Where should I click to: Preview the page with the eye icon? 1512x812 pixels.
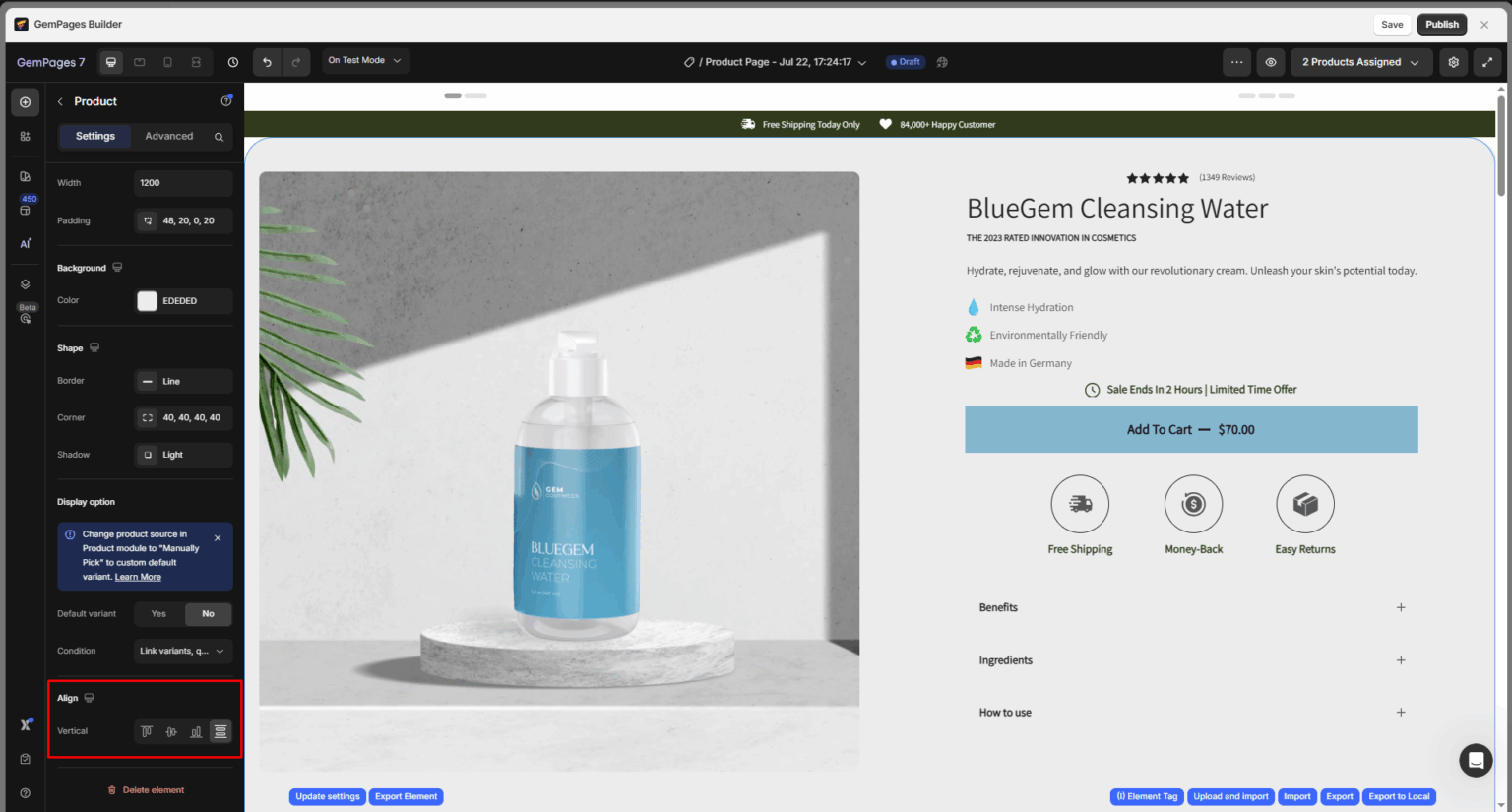(1271, 62)
